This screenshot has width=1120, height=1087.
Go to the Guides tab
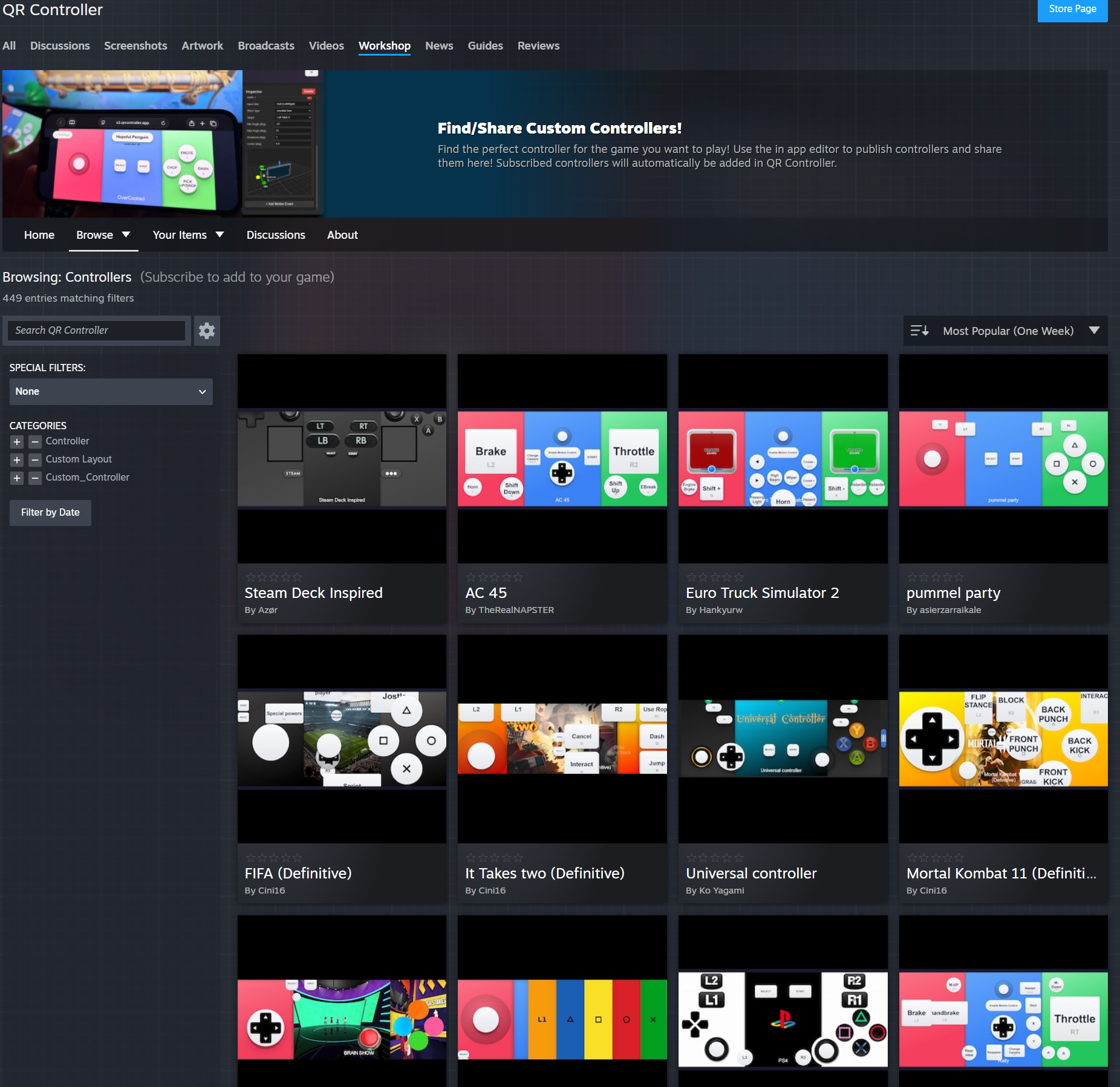[x=485, y=46]
